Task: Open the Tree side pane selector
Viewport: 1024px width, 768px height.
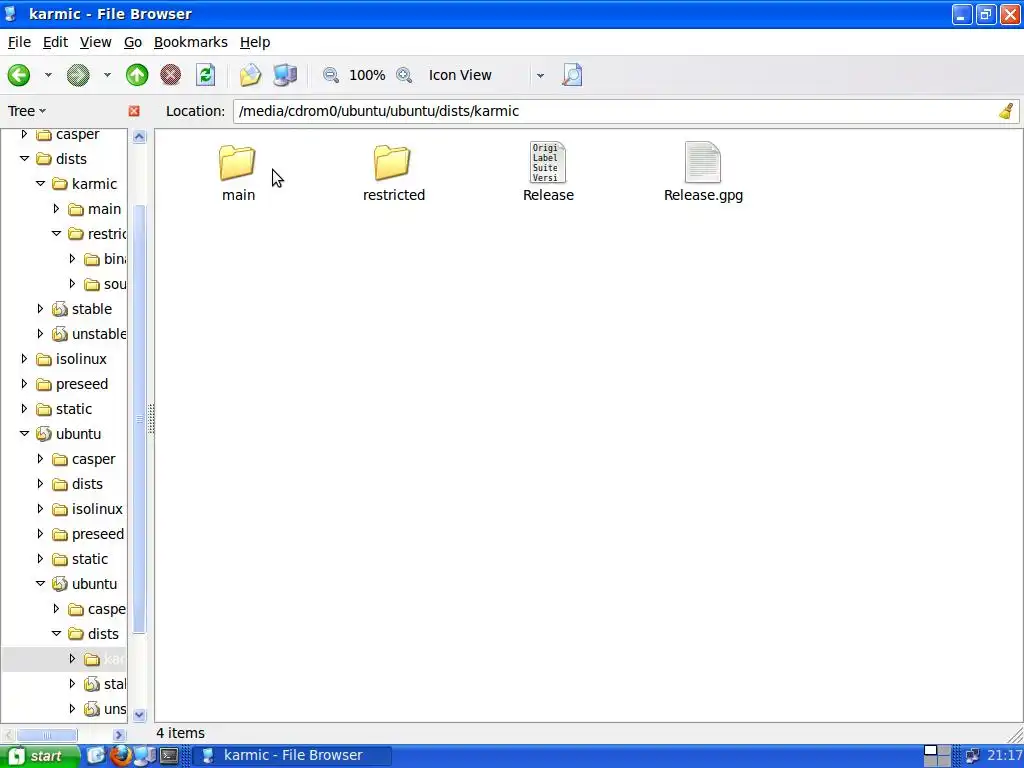Action: pos(27,111)
